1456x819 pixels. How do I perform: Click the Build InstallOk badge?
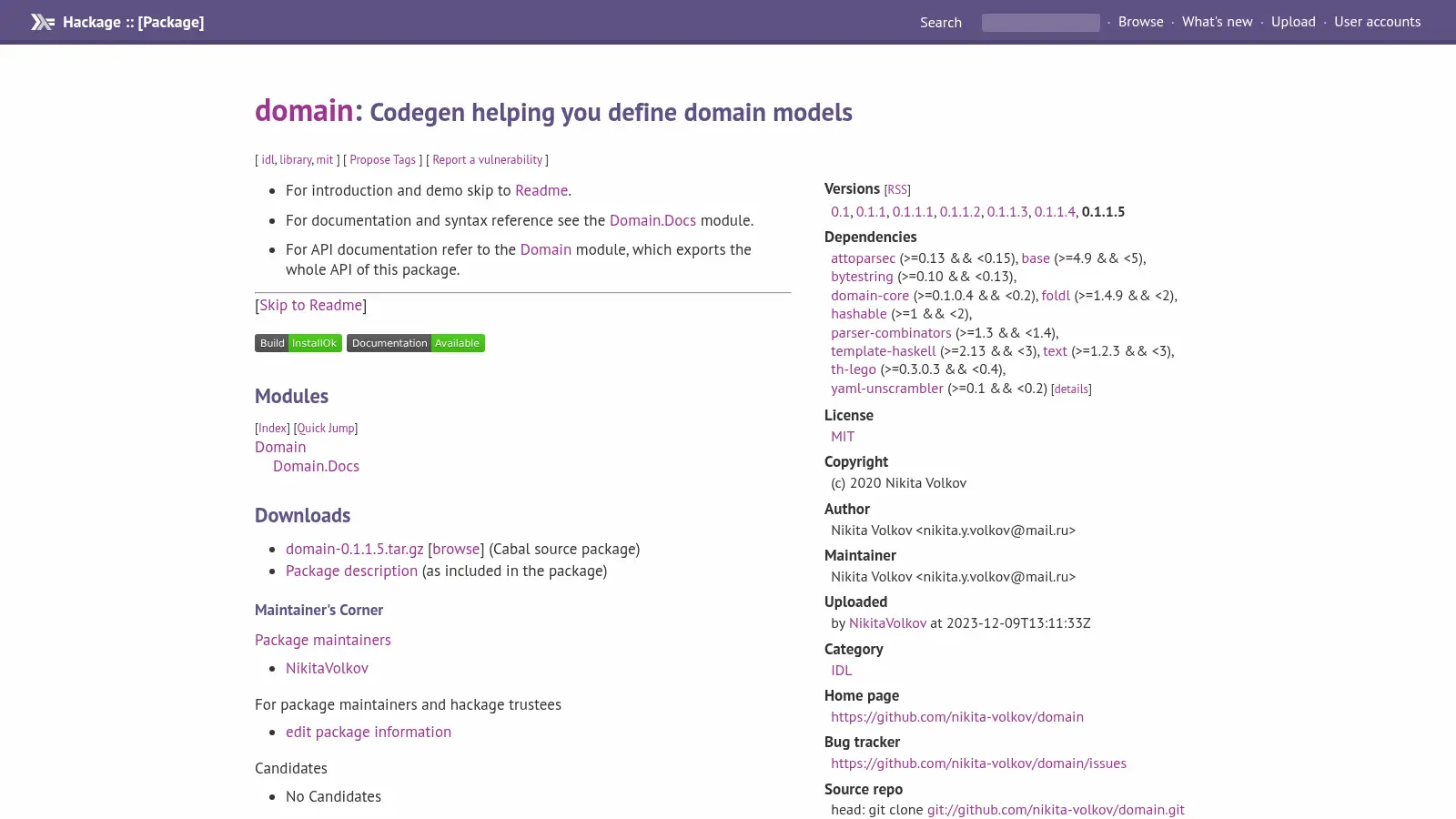[298, 343]
